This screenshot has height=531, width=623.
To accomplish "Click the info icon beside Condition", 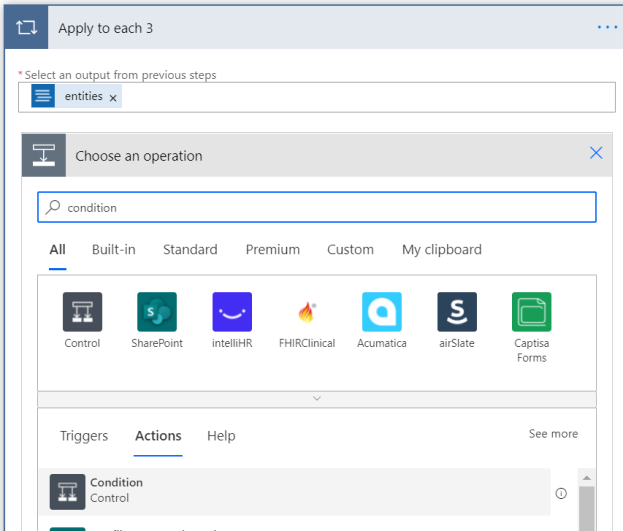I will tap(561, 493).
